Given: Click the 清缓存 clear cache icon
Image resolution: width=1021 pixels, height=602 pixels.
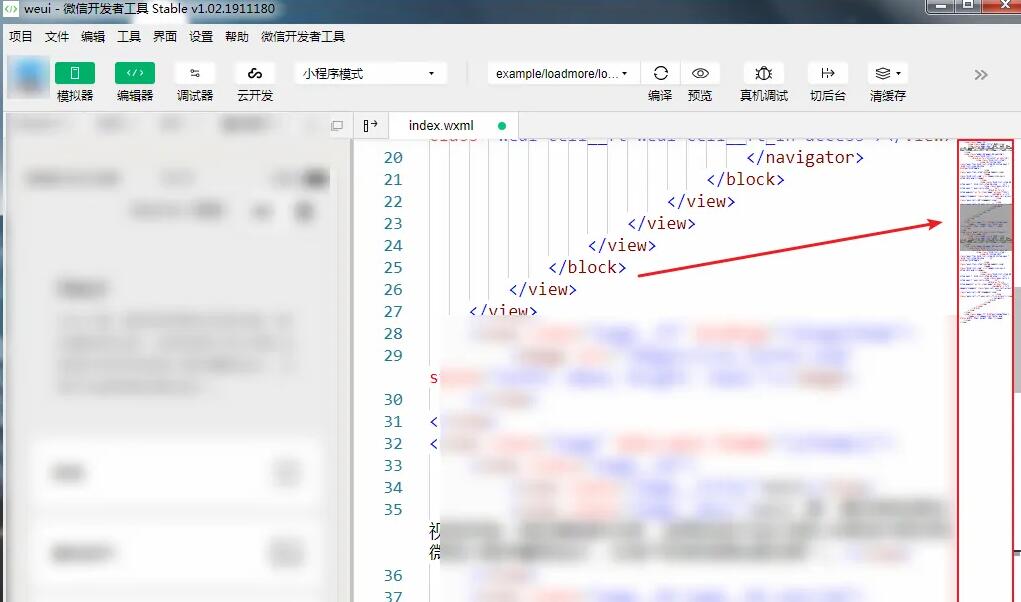Looking at the screenshot, I should [882, 73].
